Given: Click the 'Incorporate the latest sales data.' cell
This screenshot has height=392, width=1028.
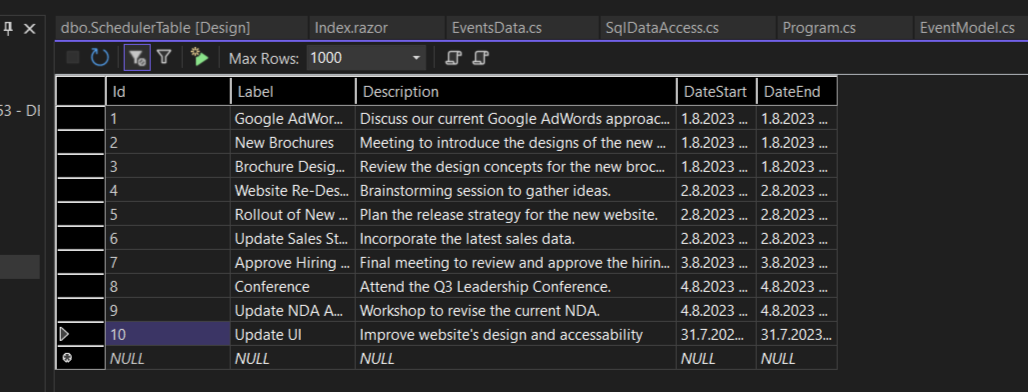Looking at the screenshot, I should (x=516, y=239).
